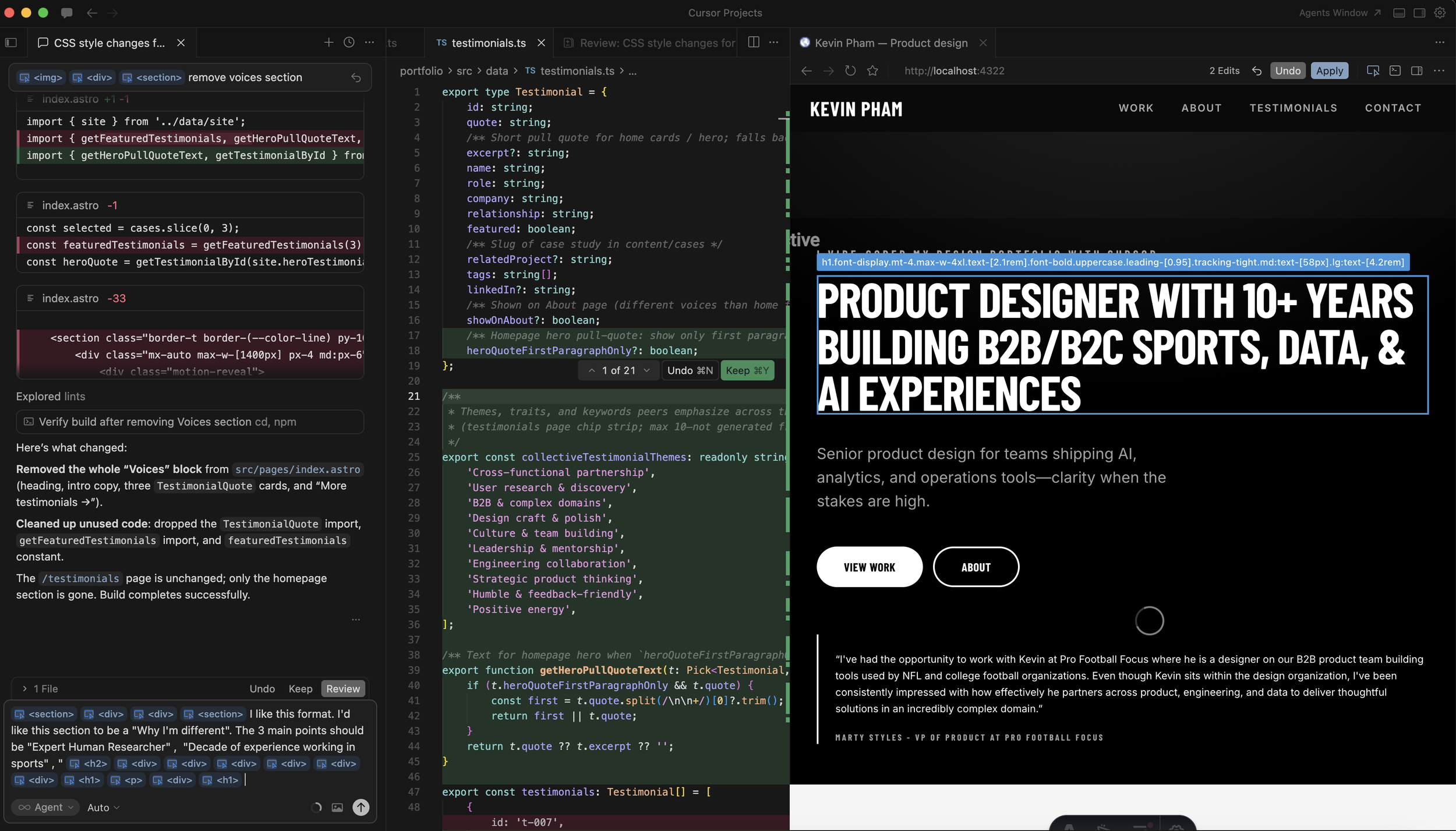Click Apply for browser edits
Viewport: 1456px width, 831px height.
click(x=1329, y=70)
